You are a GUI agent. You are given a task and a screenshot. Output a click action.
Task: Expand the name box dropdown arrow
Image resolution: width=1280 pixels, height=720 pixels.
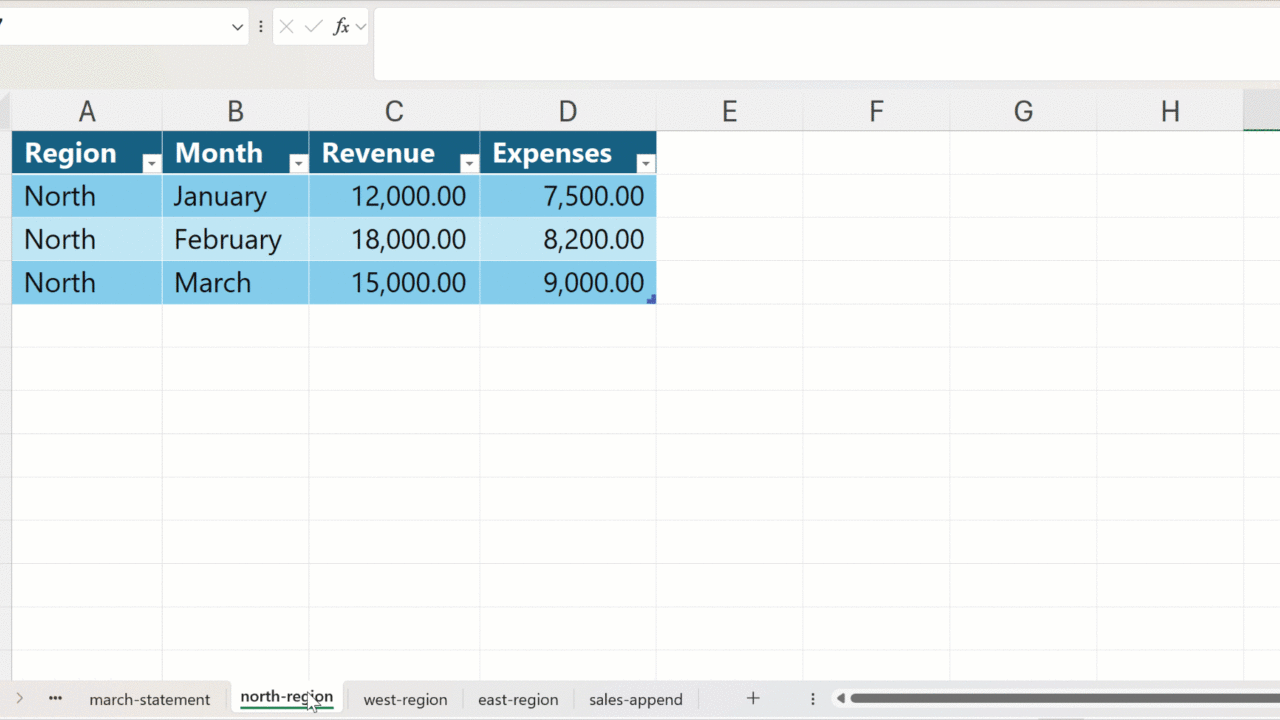click(x=237, y=27)
